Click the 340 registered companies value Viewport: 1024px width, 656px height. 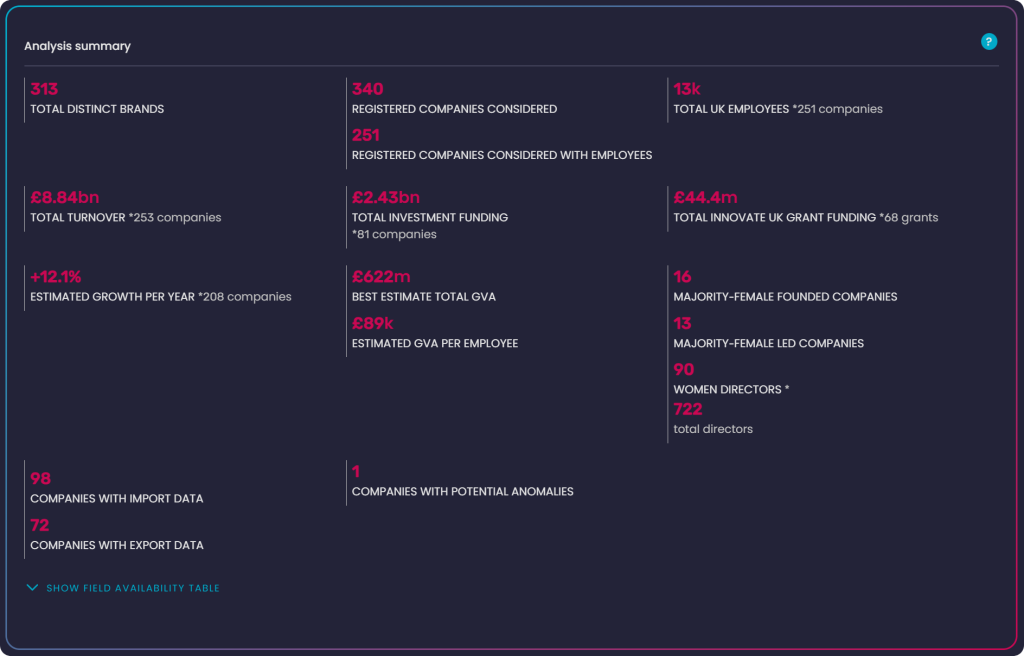(x=368, y=89)
